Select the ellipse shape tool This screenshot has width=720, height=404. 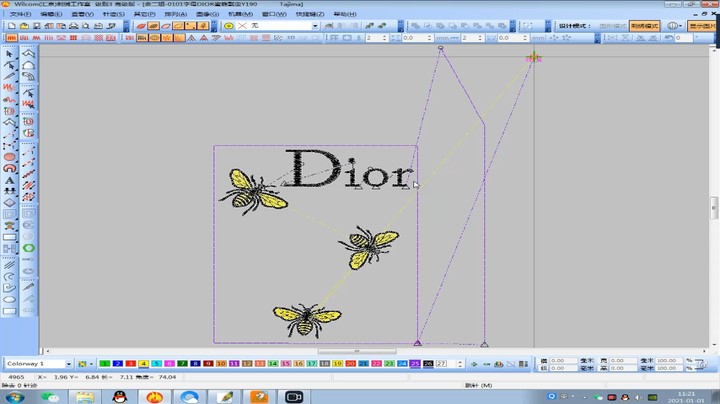9,300
